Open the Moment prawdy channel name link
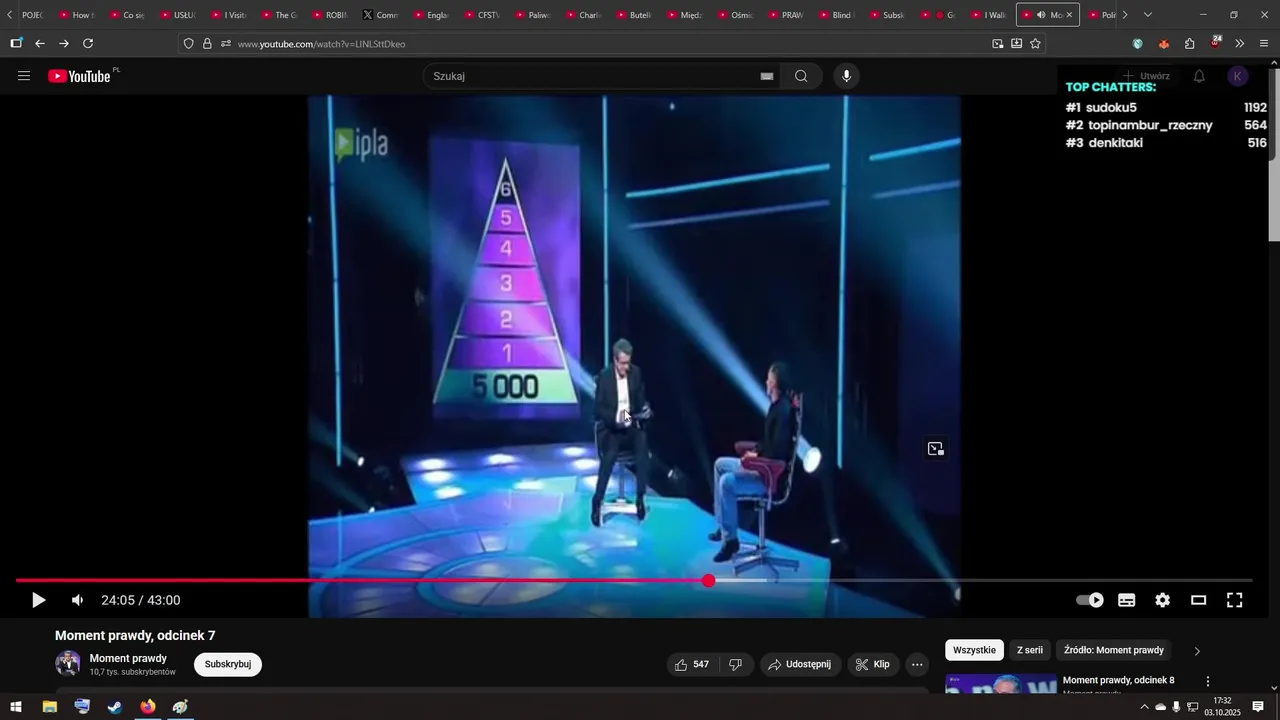The height and width of the screenshot is (720, 1280). coord(128,658)
